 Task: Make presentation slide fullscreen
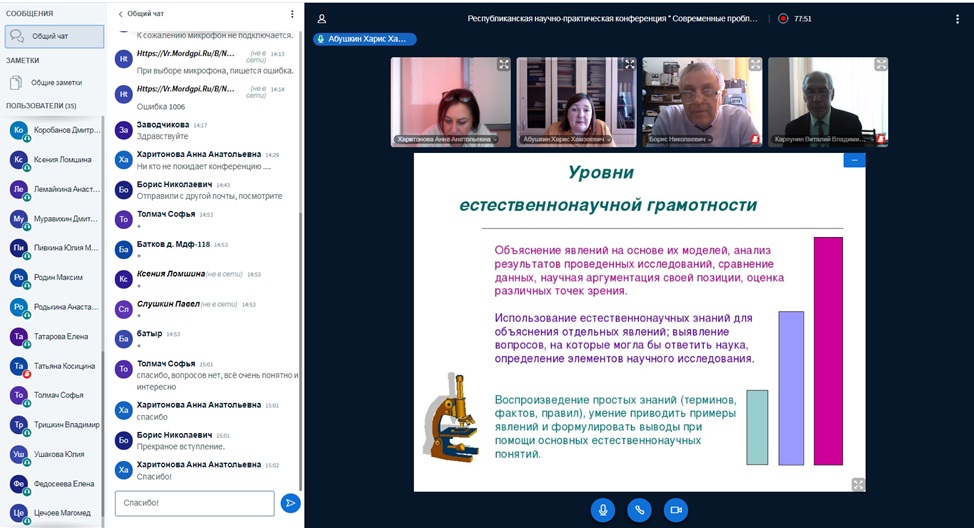coord(857,484)
